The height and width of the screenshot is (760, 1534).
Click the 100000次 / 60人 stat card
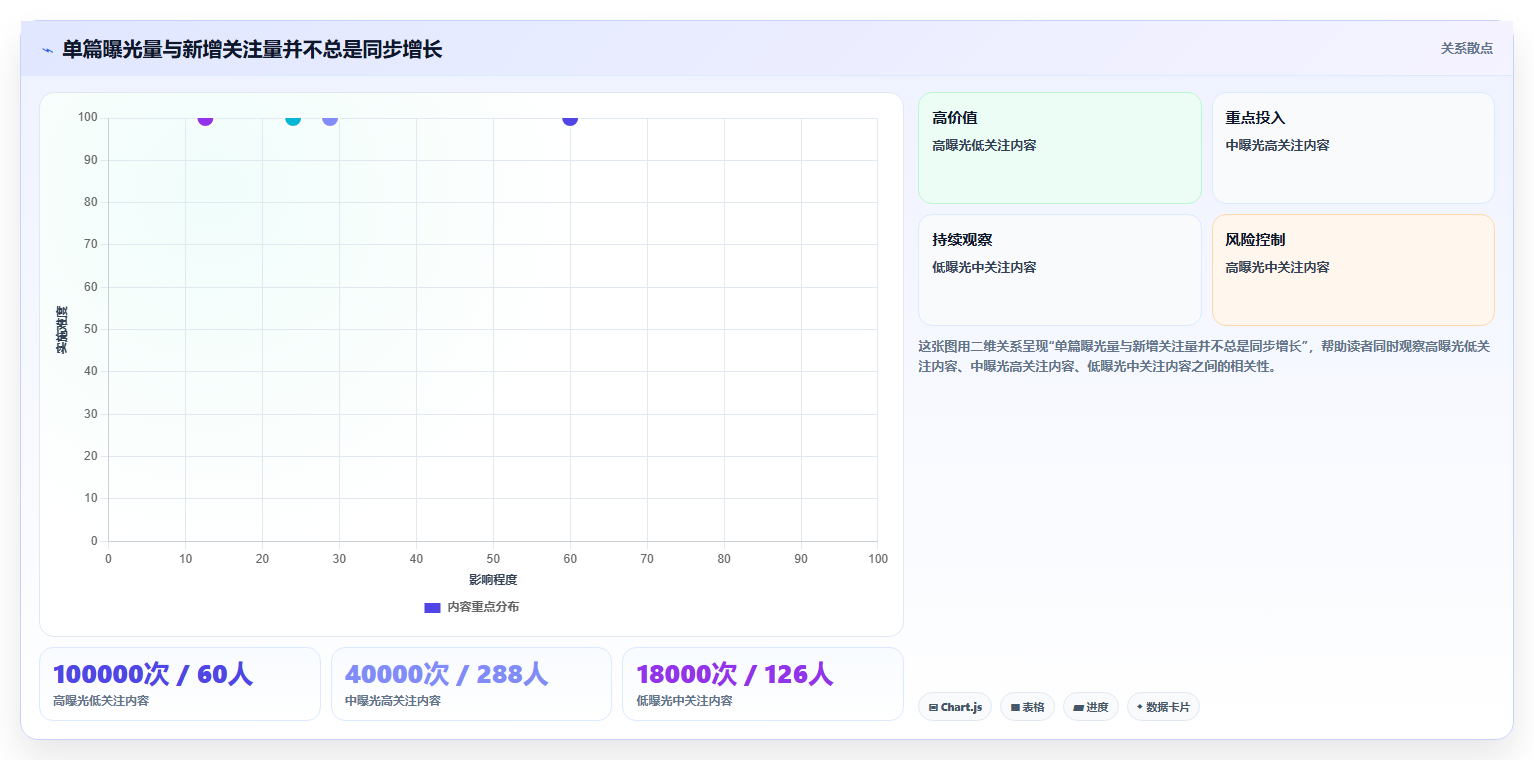coord(180,684)
